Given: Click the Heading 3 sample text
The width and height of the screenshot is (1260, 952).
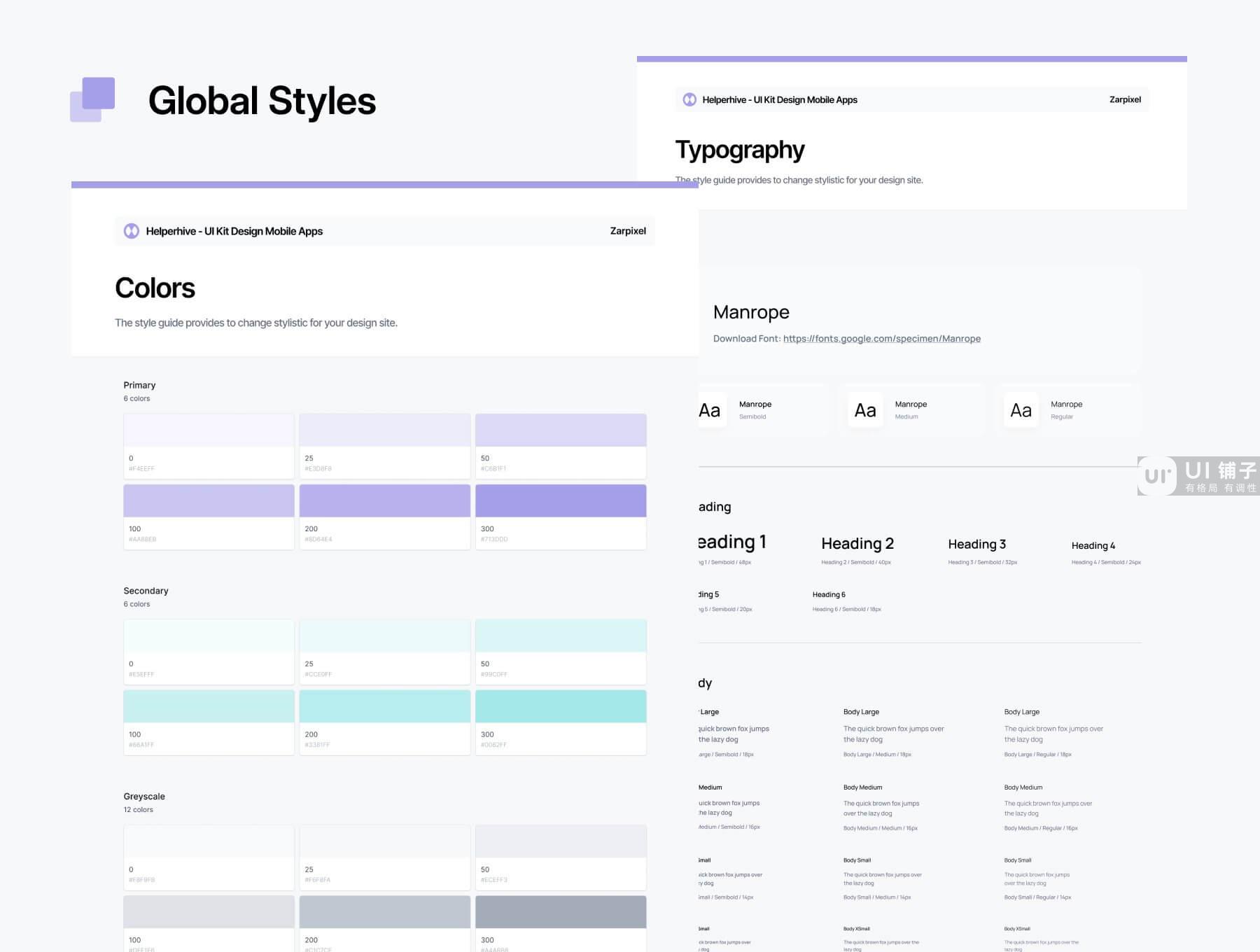Looking at the screenshot, I should pos(976,545).
